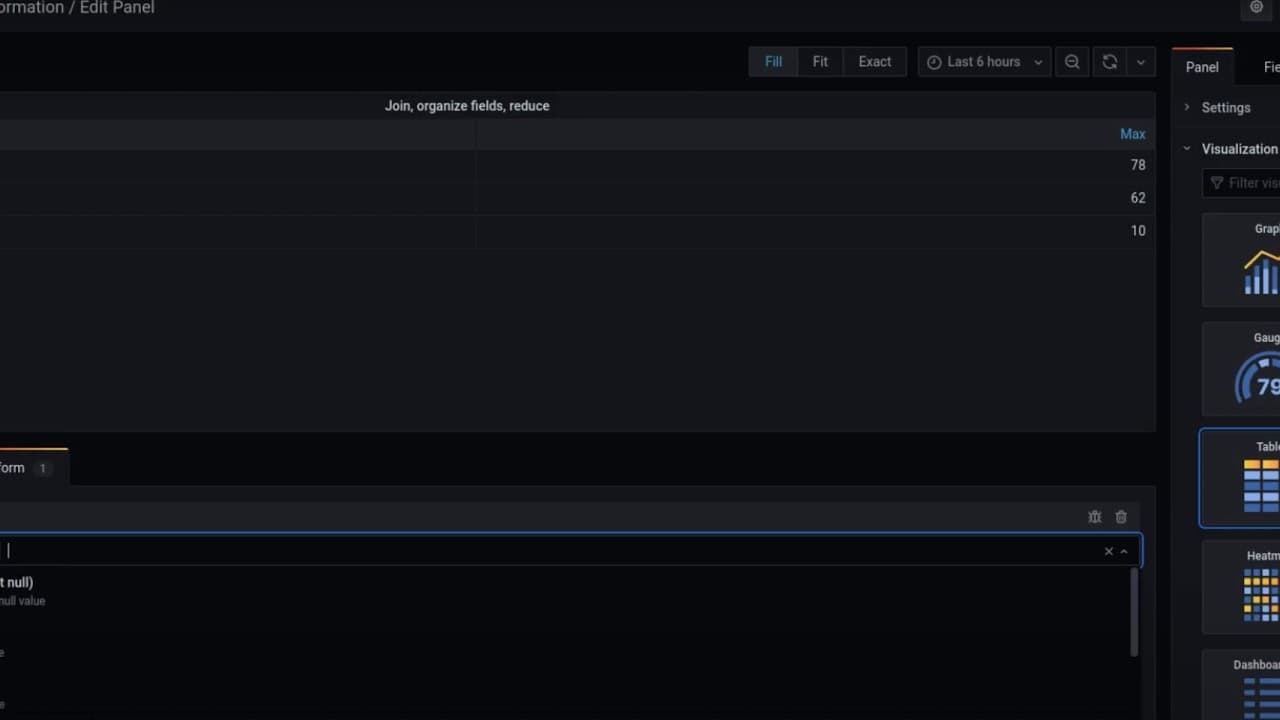Clear the calculation selection with the X icon
This screenshot has height=720, width=1280.
click(1108, 551)
